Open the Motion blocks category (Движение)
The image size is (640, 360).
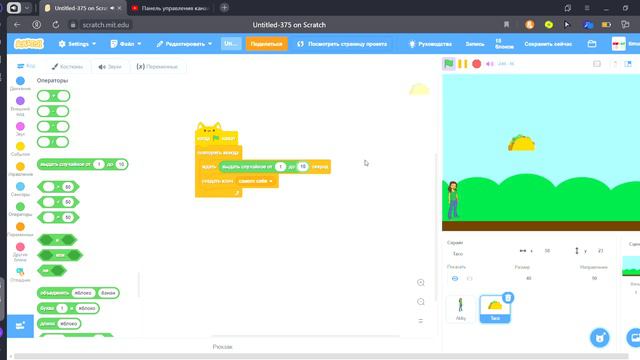coord(20,83)
